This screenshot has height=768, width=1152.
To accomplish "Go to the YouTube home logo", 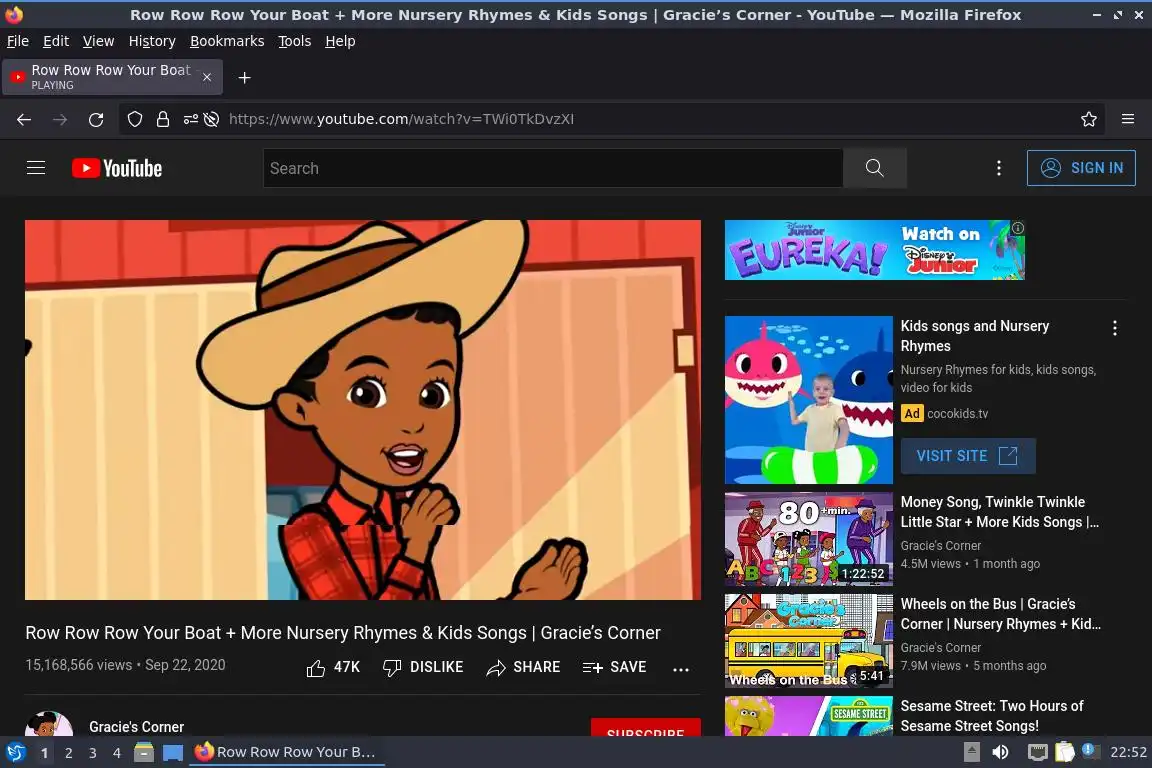I will [117, 168].
